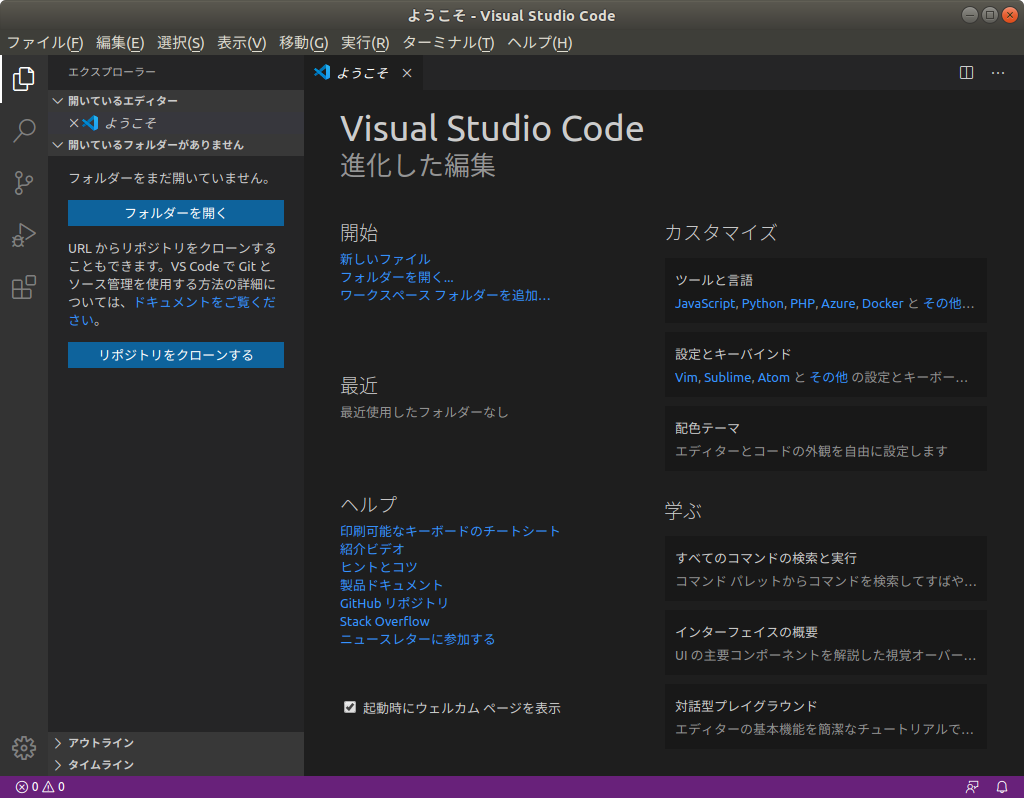The width and height of the screenshot is (1024, 798).
Task: Select ようこそ entry in open editors
Action: tap(176, 123)
